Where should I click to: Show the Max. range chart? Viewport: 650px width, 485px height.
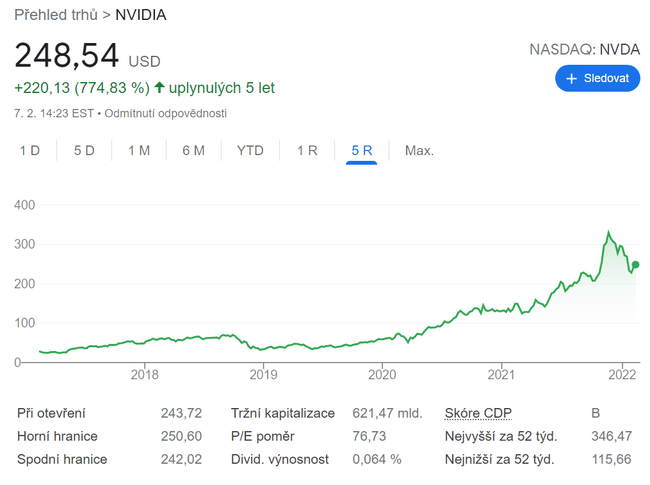[x=419, y=151]
